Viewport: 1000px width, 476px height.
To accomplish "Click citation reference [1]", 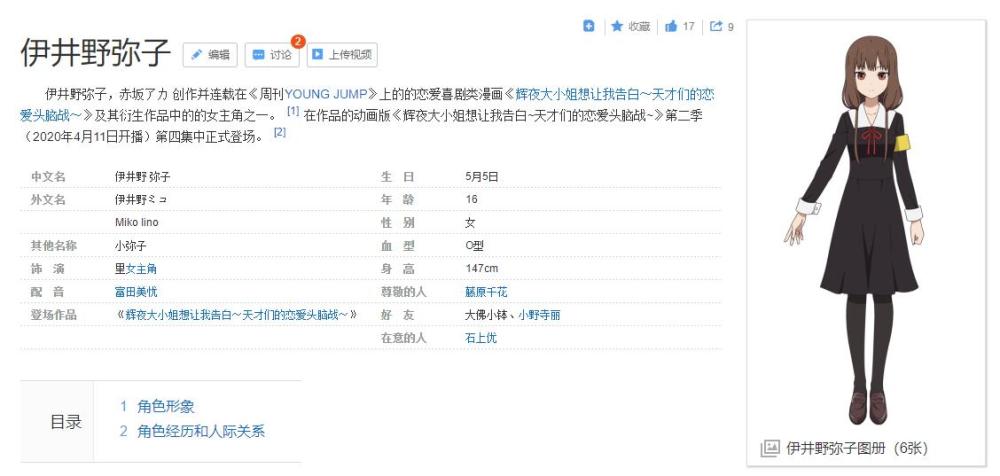I will 293,111.
